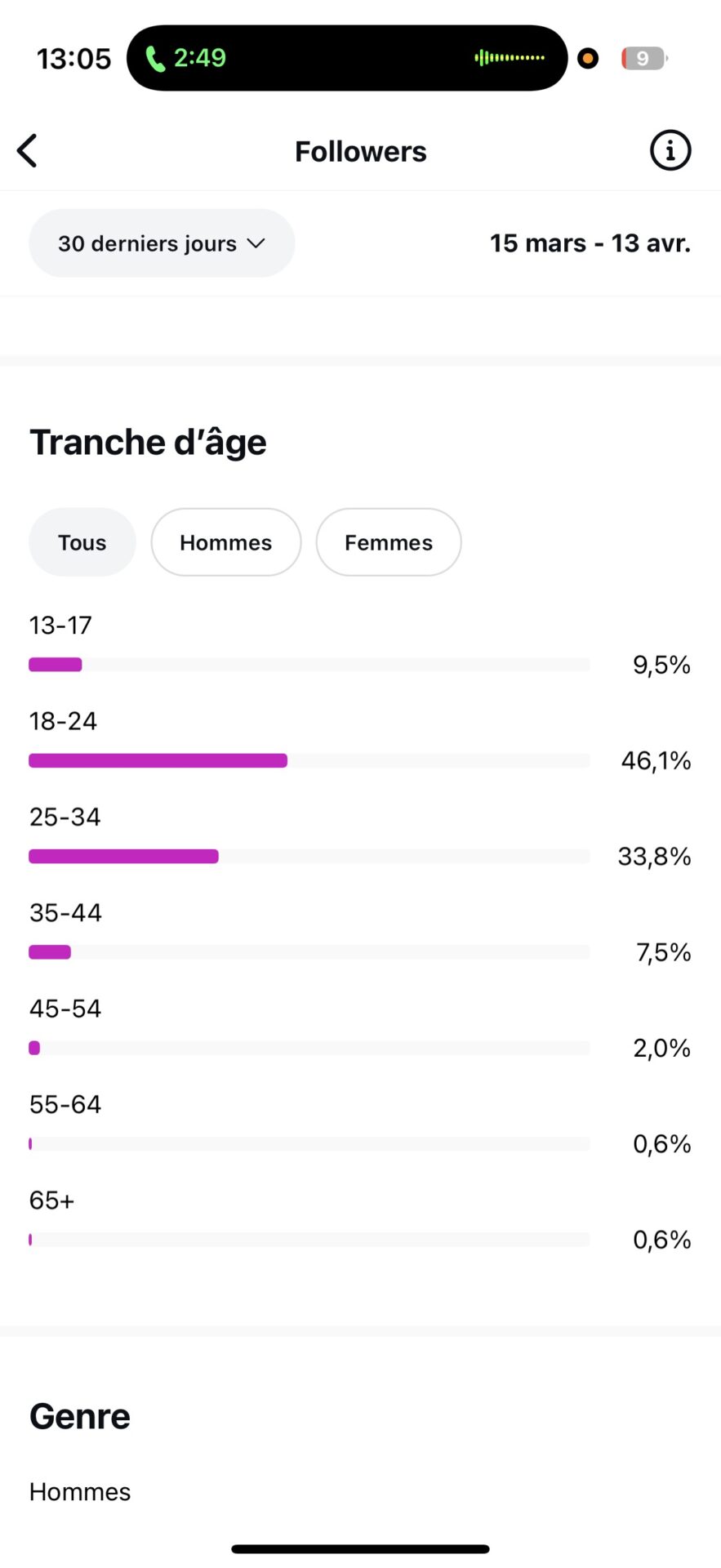Go back using the left arrow

28,151
